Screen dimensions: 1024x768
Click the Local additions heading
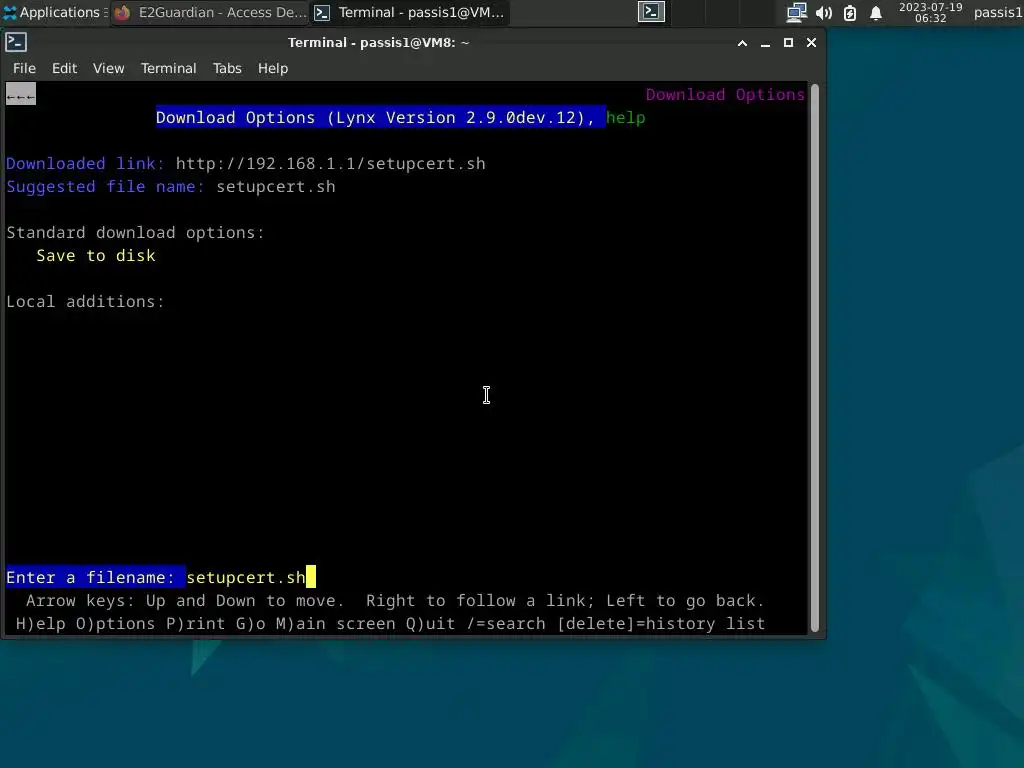coord(85,302)
